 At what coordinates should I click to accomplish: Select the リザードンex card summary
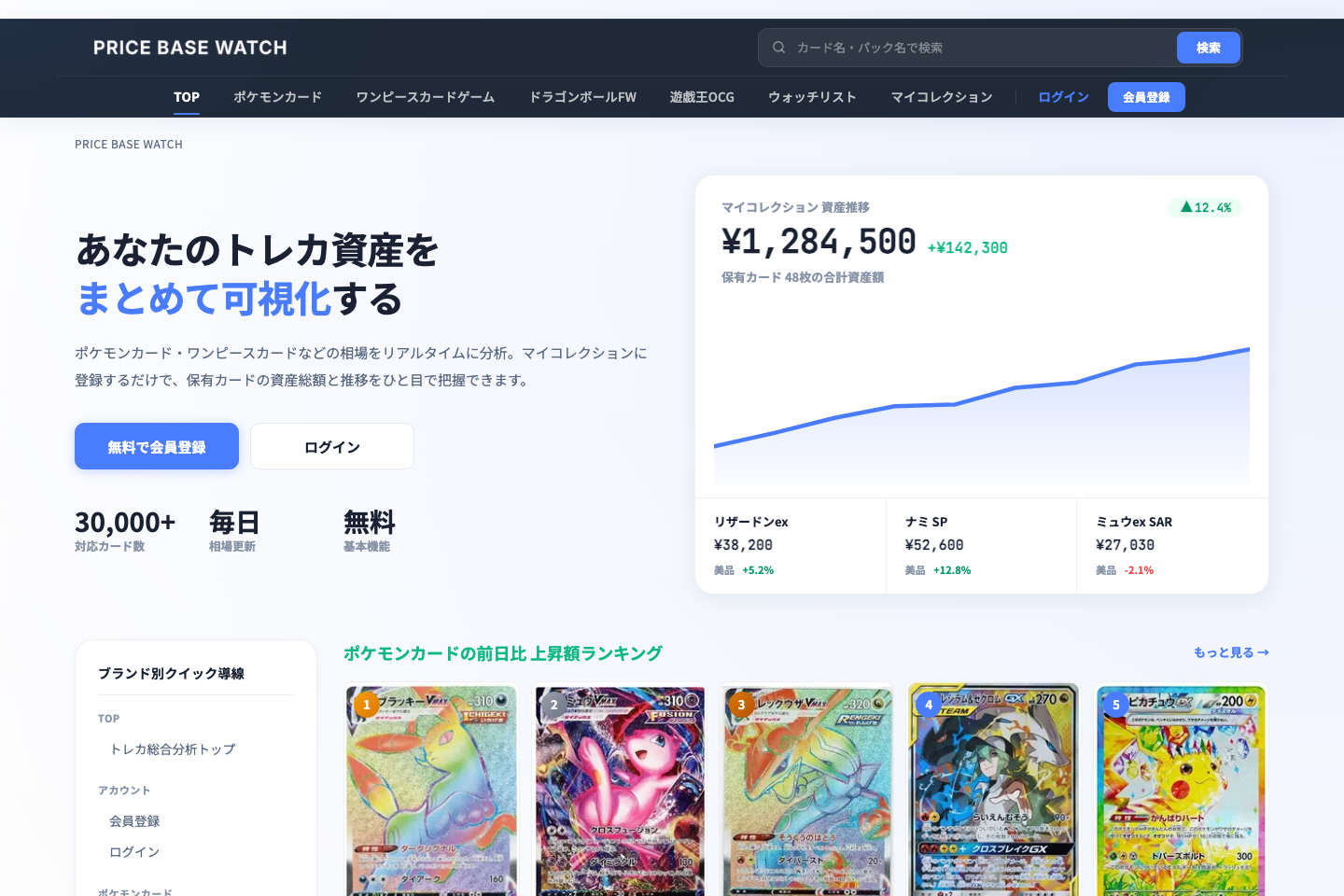point(791,546)
